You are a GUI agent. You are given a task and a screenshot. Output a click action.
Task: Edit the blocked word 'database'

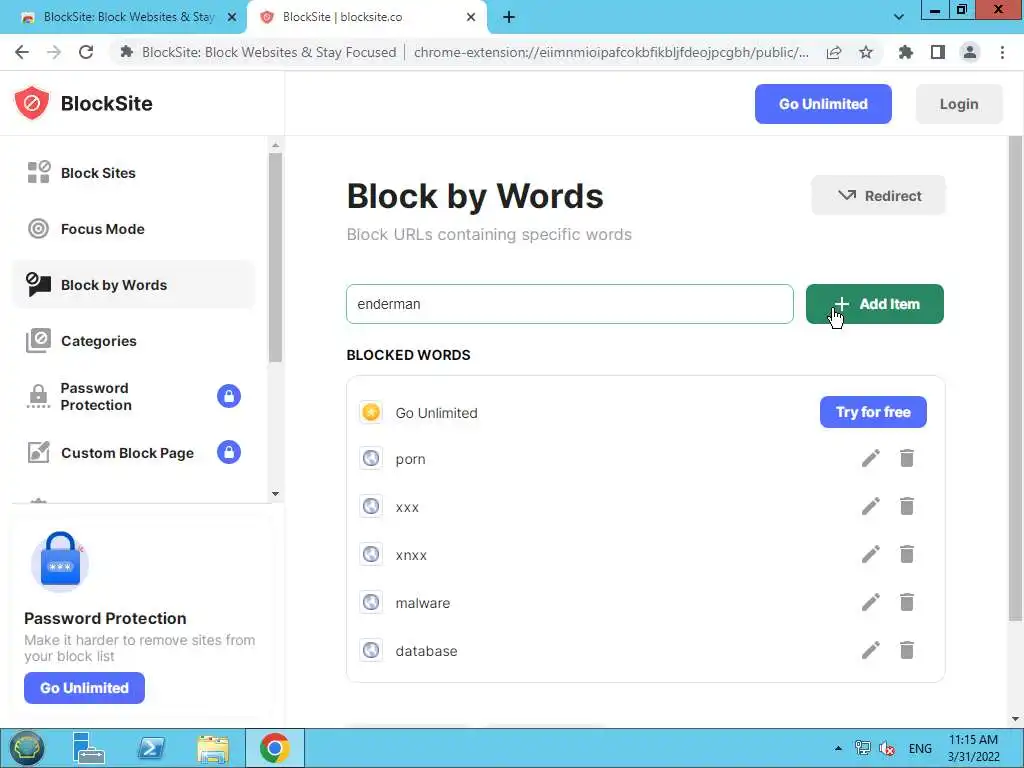tap(871, 650)
